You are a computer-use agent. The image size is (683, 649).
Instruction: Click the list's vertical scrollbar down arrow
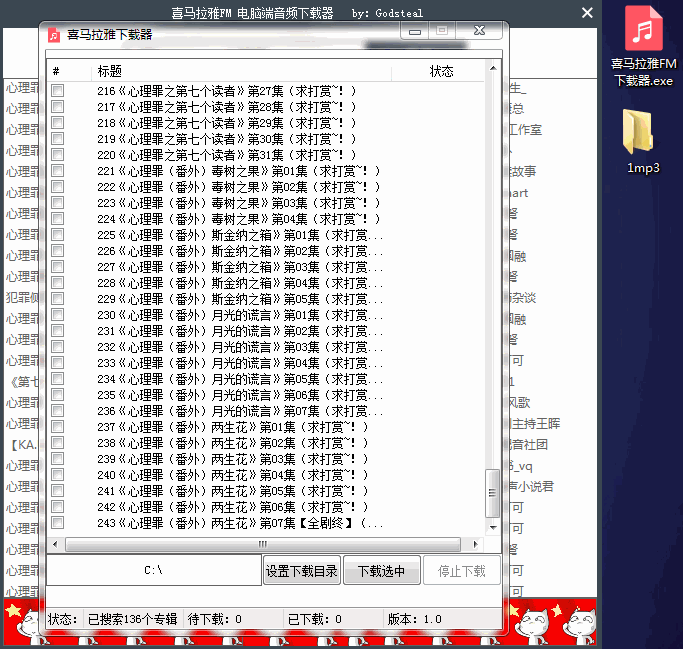point(491,529)
